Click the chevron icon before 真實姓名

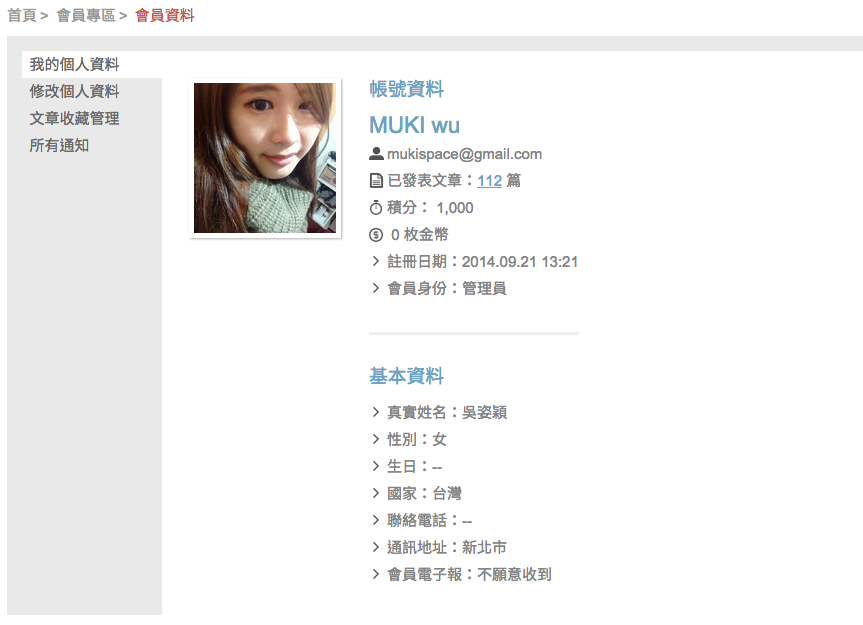coord(376,412)
